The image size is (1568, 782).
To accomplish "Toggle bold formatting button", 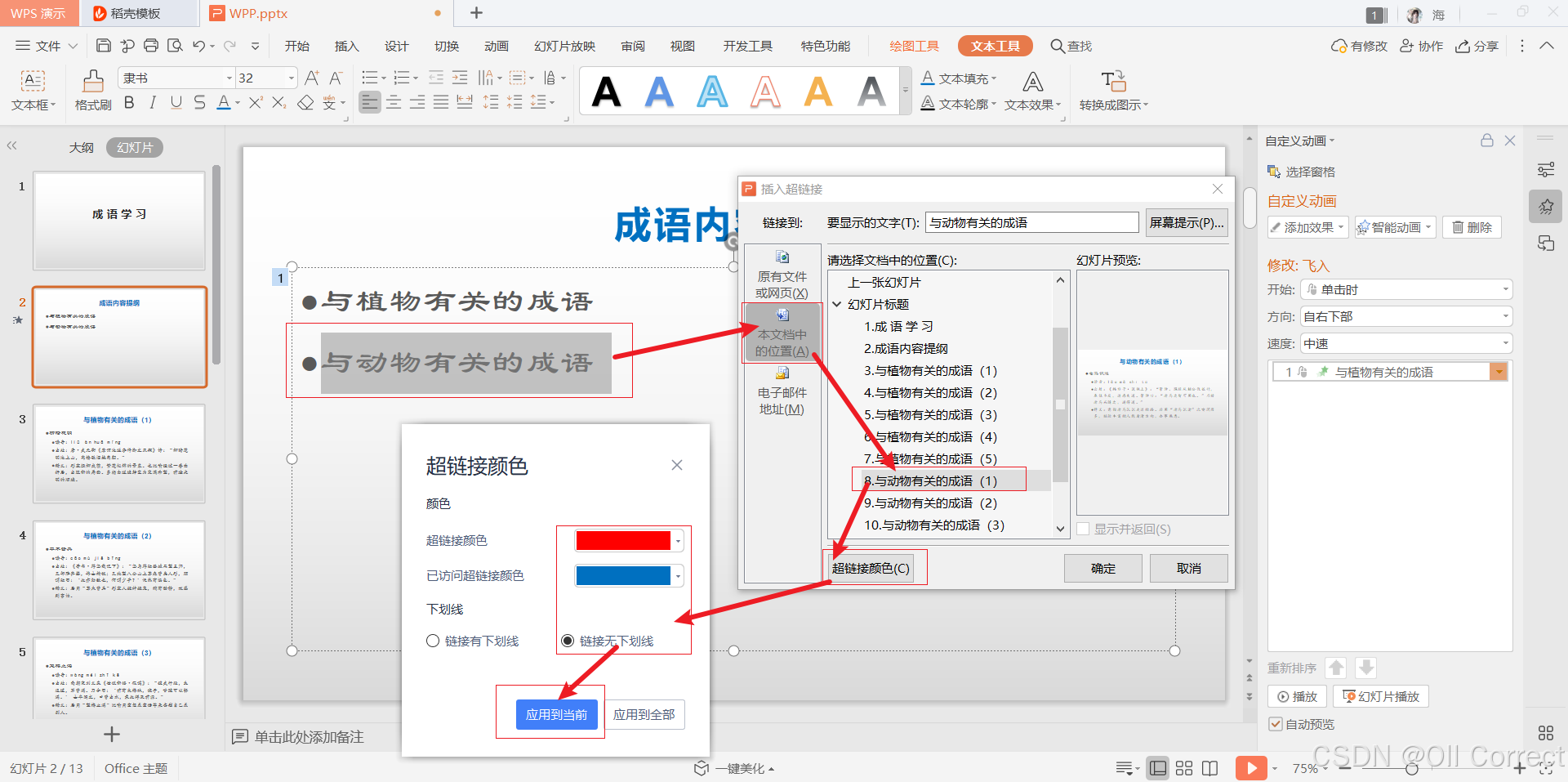I will pyautogui.click(x=129, y=103).
